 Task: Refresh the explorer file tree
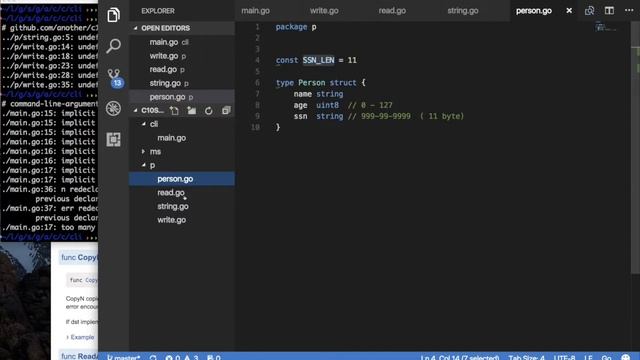[x=209, y=111]
